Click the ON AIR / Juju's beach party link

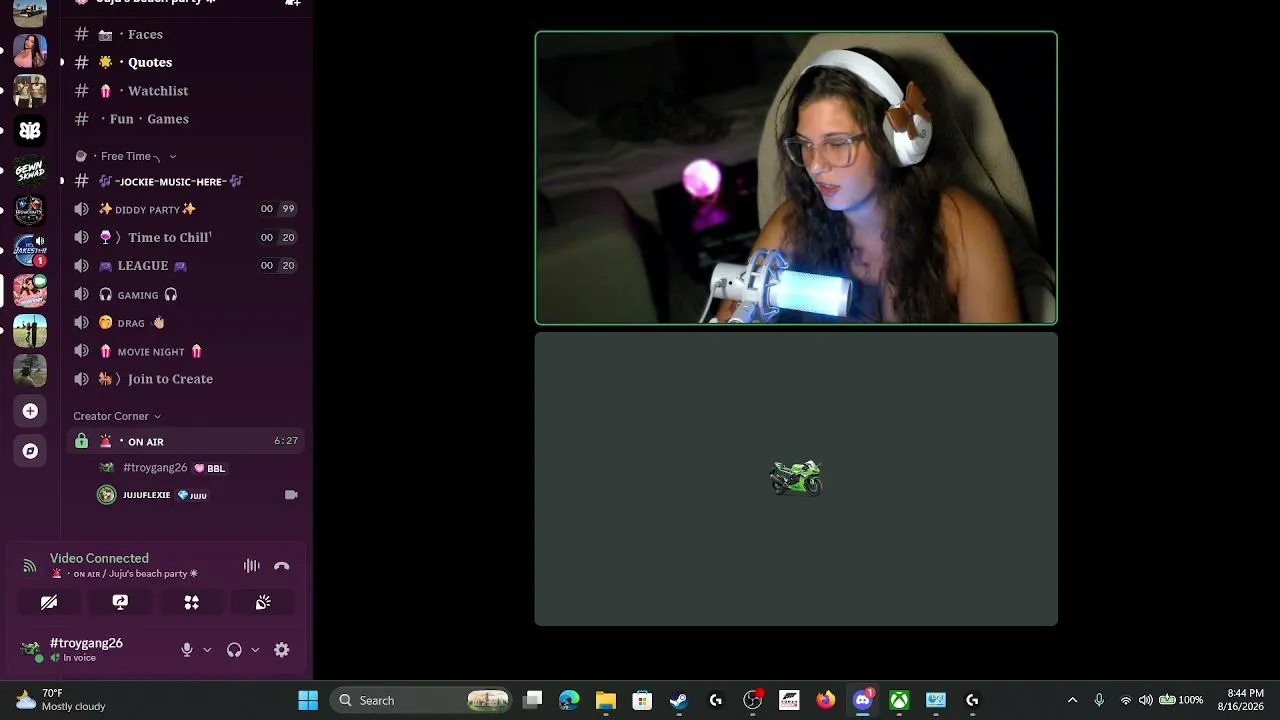tap(124, 574)
